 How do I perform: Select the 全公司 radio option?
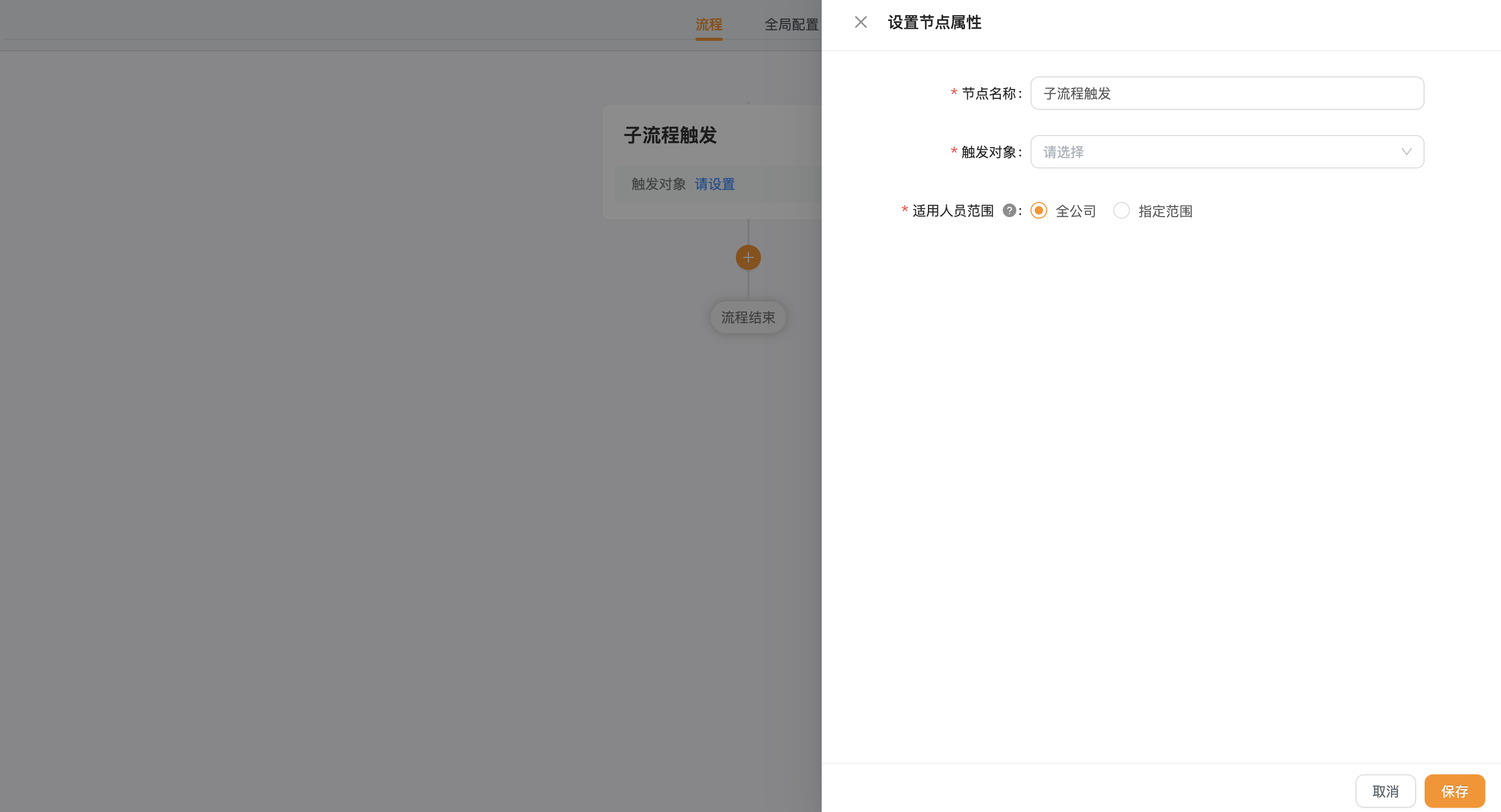pos(1039,210)
